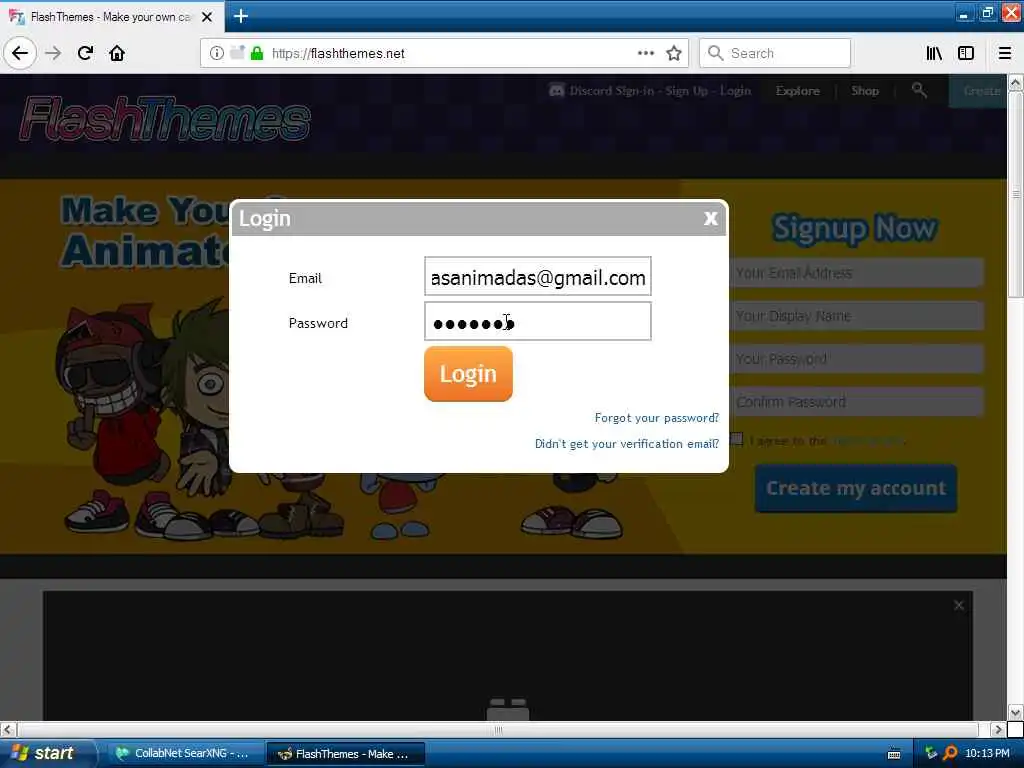Click the orange magnifier tray icon
The image size is (1024, 768).
pyautogui.click(x=950, y=754)
